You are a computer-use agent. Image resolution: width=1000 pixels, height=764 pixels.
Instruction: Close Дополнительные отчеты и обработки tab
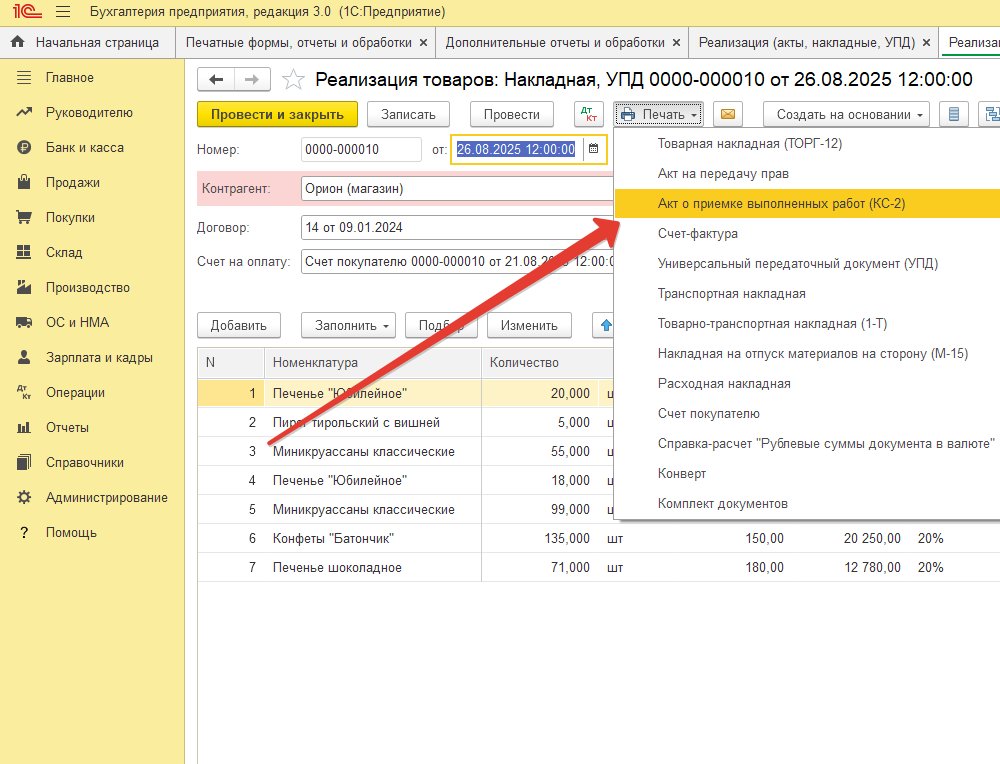676,43
